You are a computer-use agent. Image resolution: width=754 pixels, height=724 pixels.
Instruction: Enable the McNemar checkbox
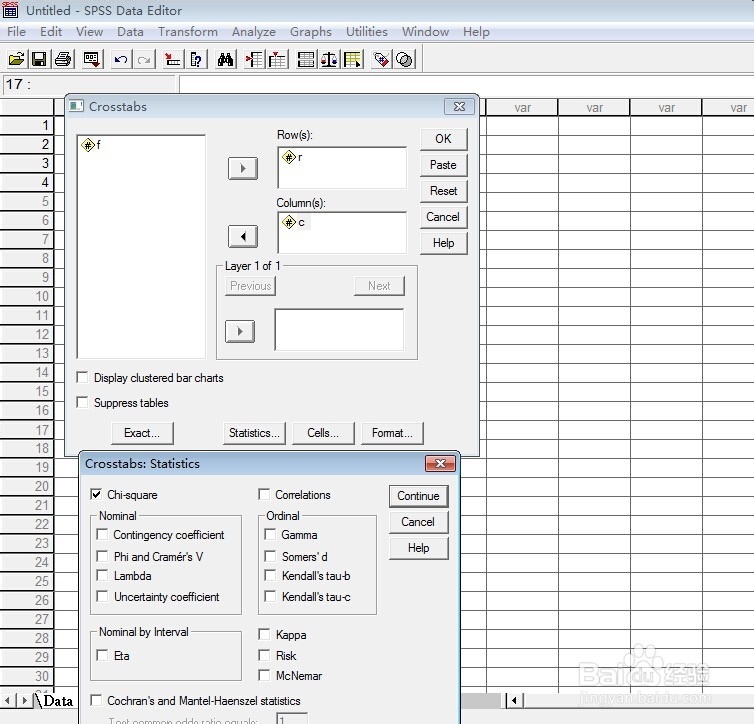(x=264, y=675)
